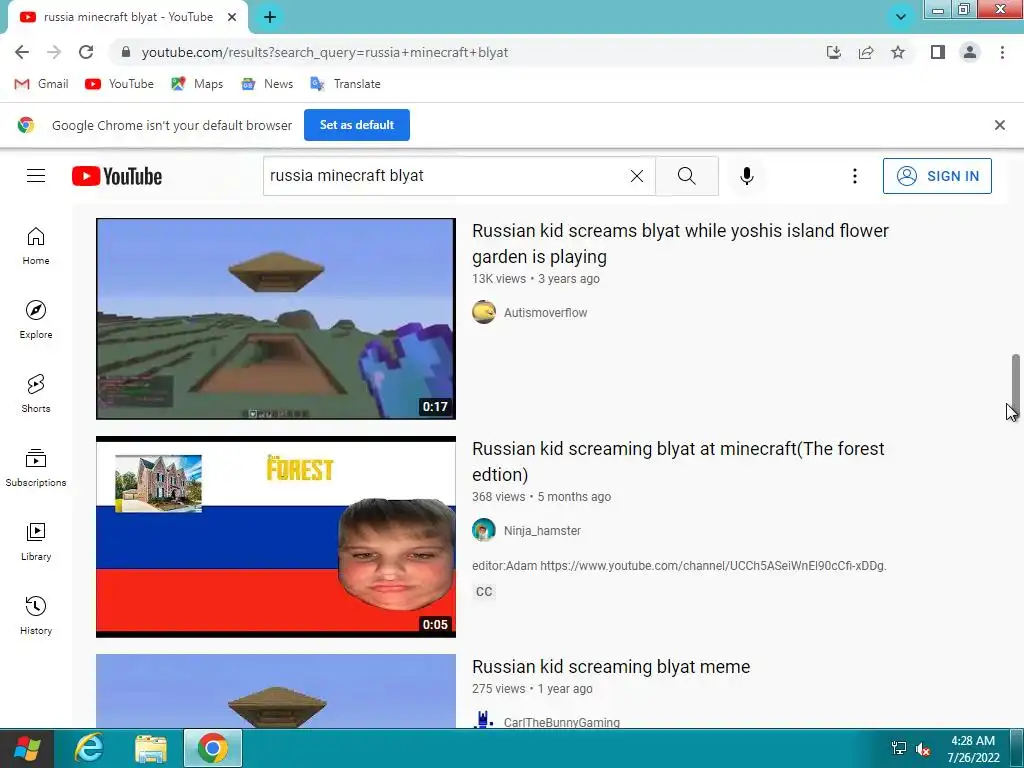The height and width of the screenshot is (768, 1024).
Task: Open the Ninja_hamster channel avatar
Action: (484, 530)
